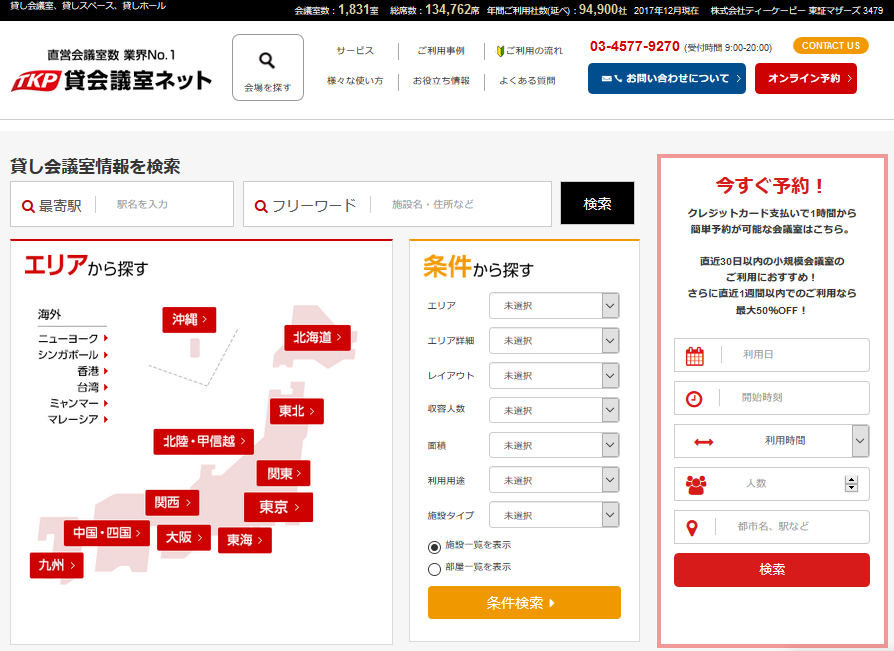
Task: Click the red arrow next to ニューヨーク
Action: pos(106,338)
